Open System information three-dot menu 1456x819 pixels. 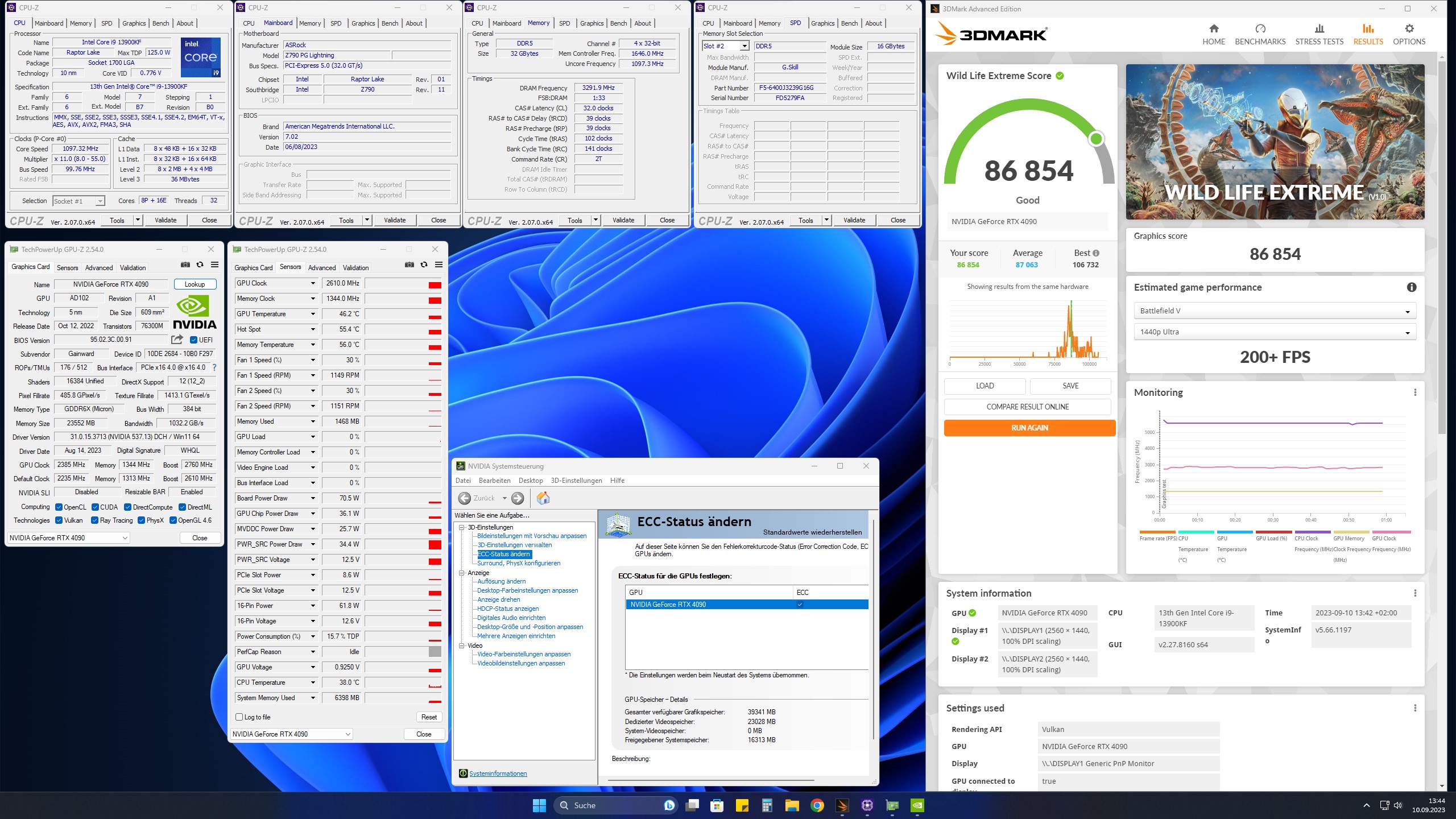click(x=1415, y=593)
